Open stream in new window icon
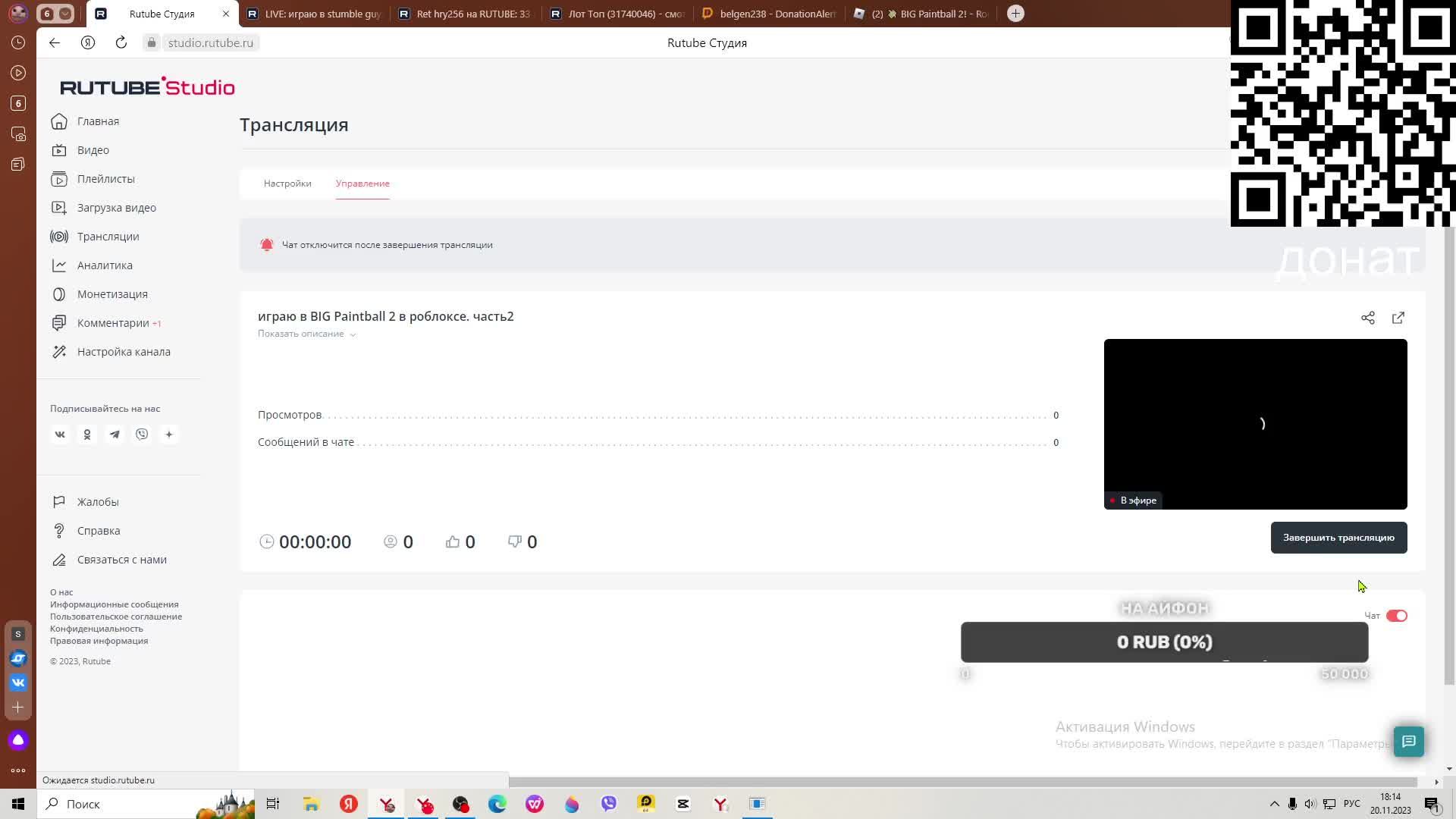This screenshot has width=1456, height=819. pos(1398,318)
